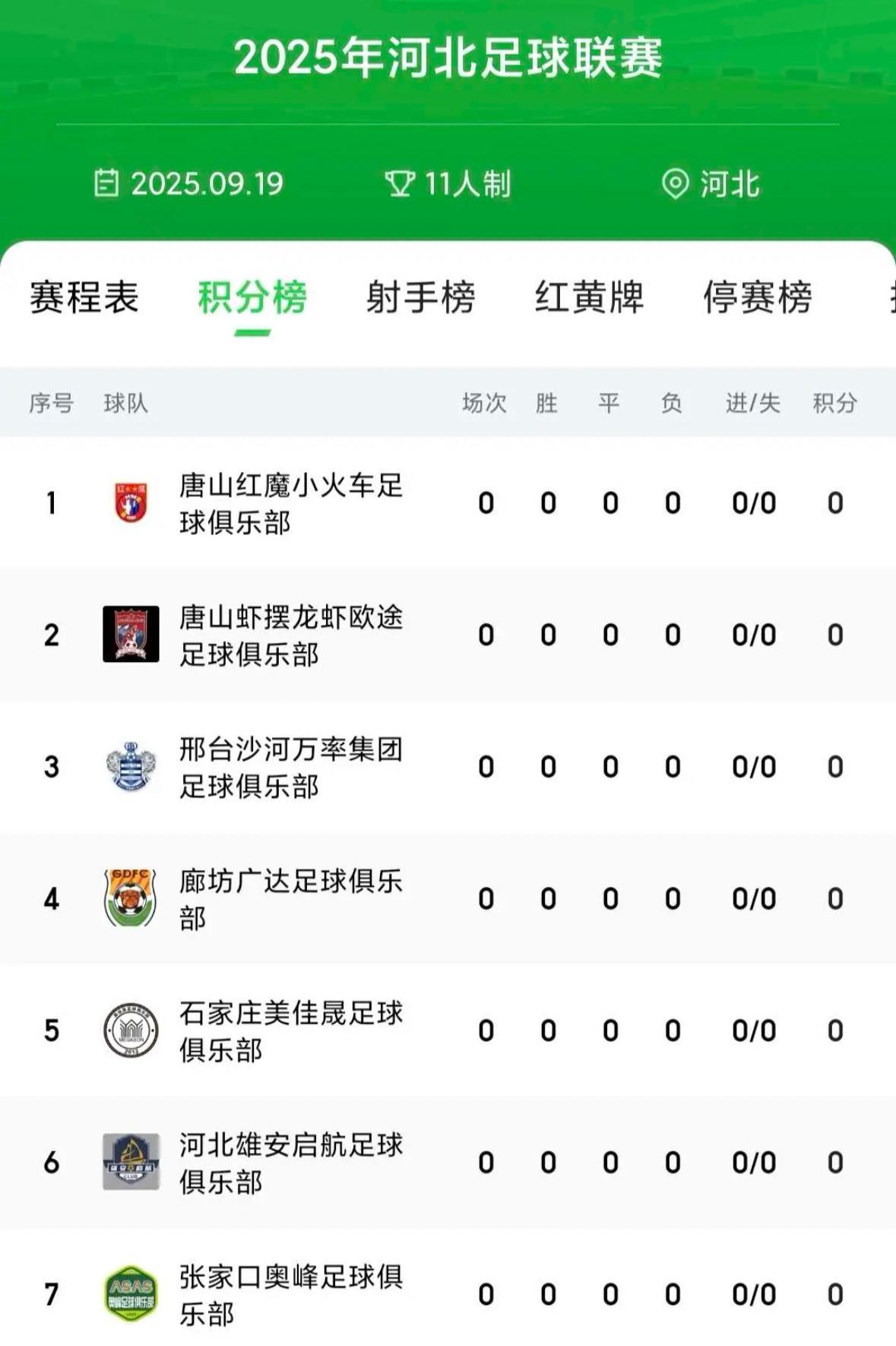Tap the 2025年河北足球联赛 title
The height and width of the screenshot is (1346, 896).
[x=448, y=58]
